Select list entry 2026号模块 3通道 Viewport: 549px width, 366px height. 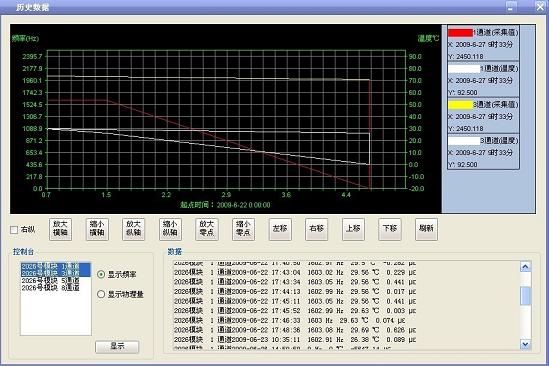tap(55, 273)
